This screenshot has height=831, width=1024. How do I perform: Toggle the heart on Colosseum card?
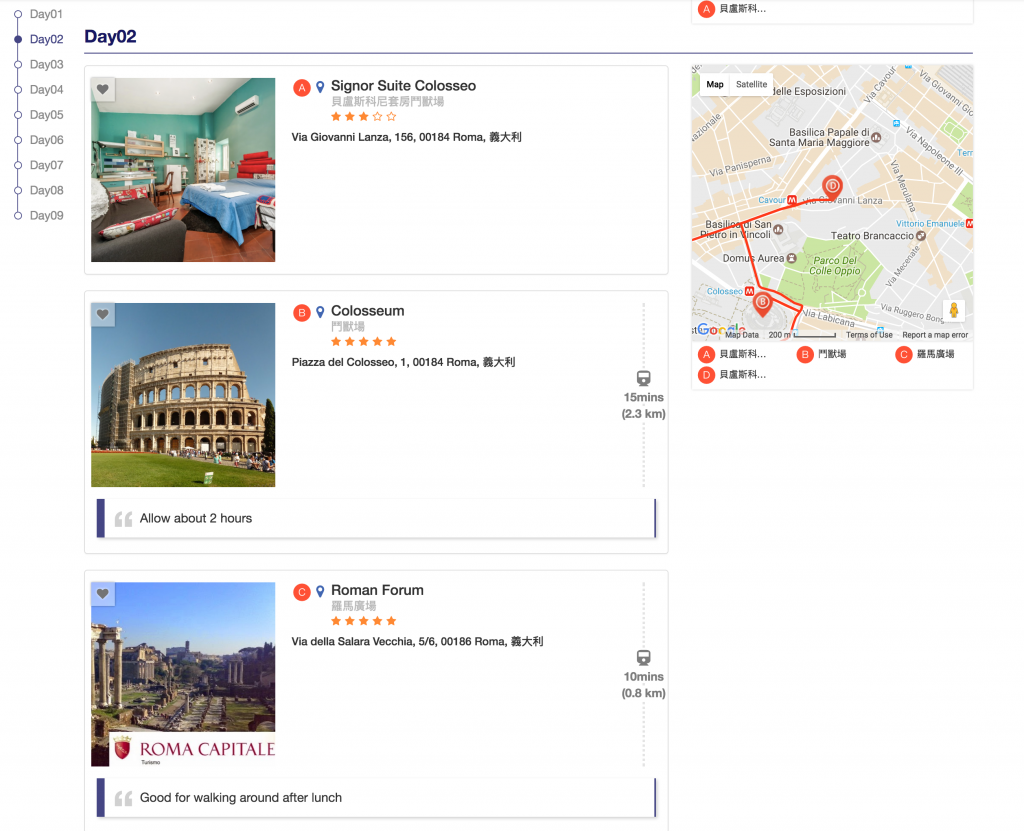point(103,315)
